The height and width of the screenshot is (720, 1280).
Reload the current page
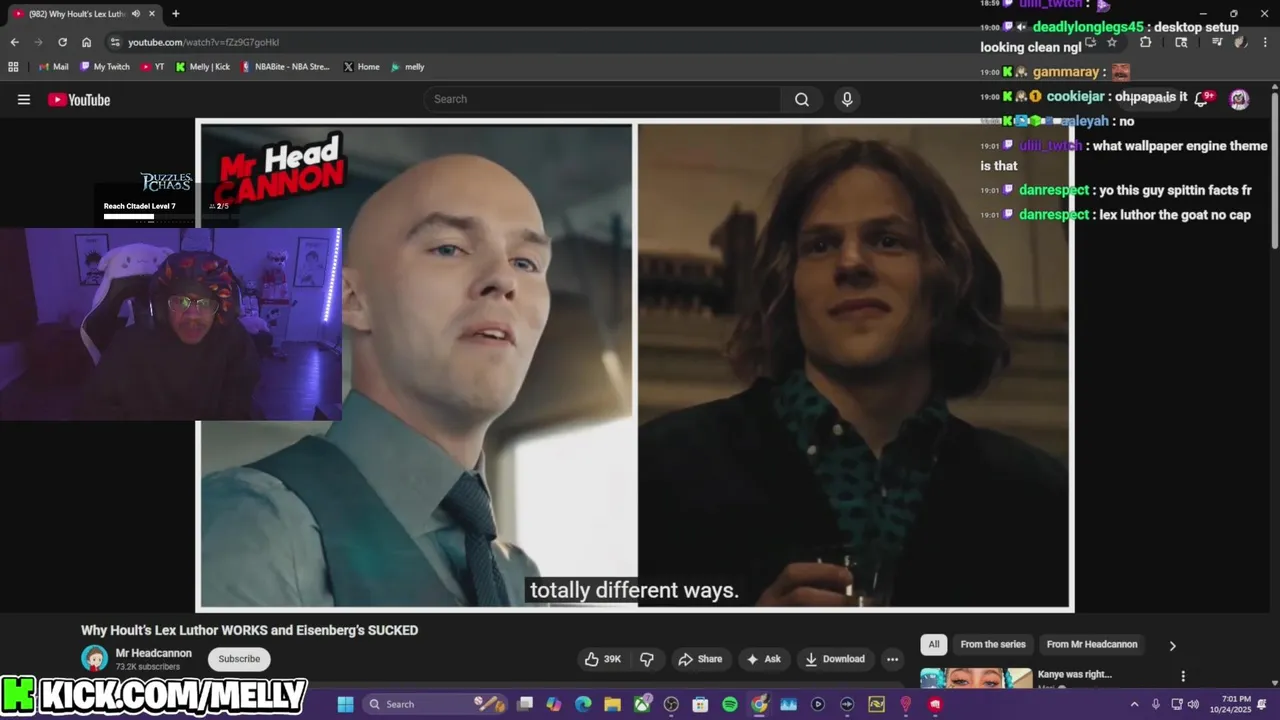coord(62,42)
